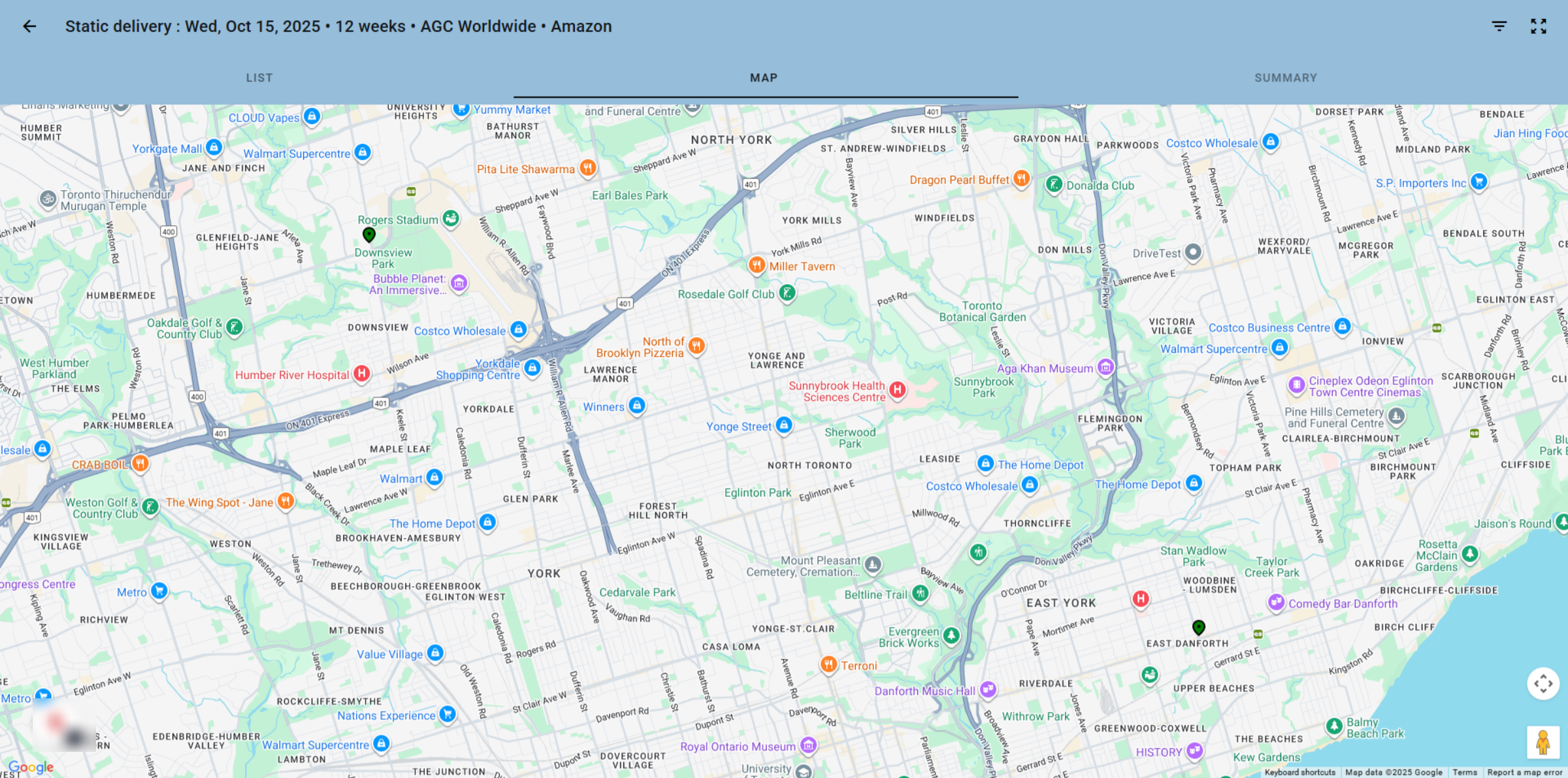
Task: Click Rosedale Golf Club marker
Action: 787,293
